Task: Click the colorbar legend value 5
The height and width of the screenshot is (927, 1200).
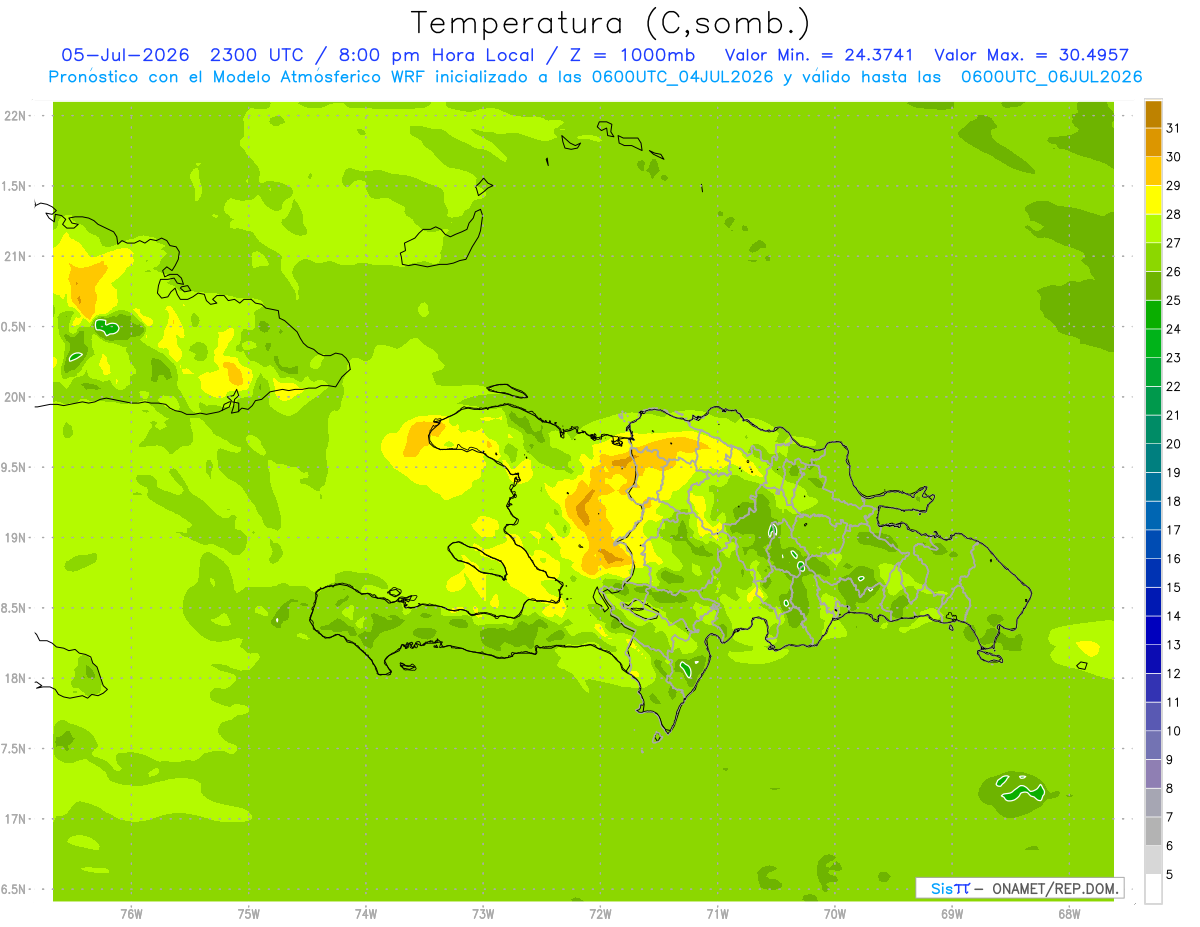Action: [1170, 874]
